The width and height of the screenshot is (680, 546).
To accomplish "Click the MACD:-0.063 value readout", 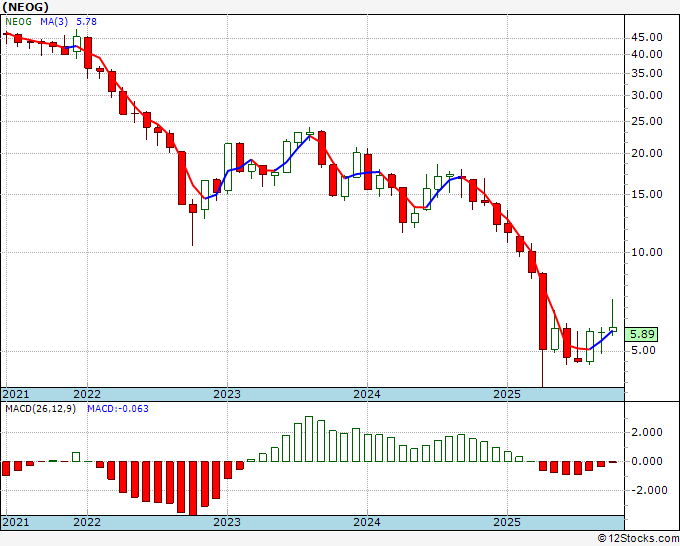I will (x=118, y=409).
